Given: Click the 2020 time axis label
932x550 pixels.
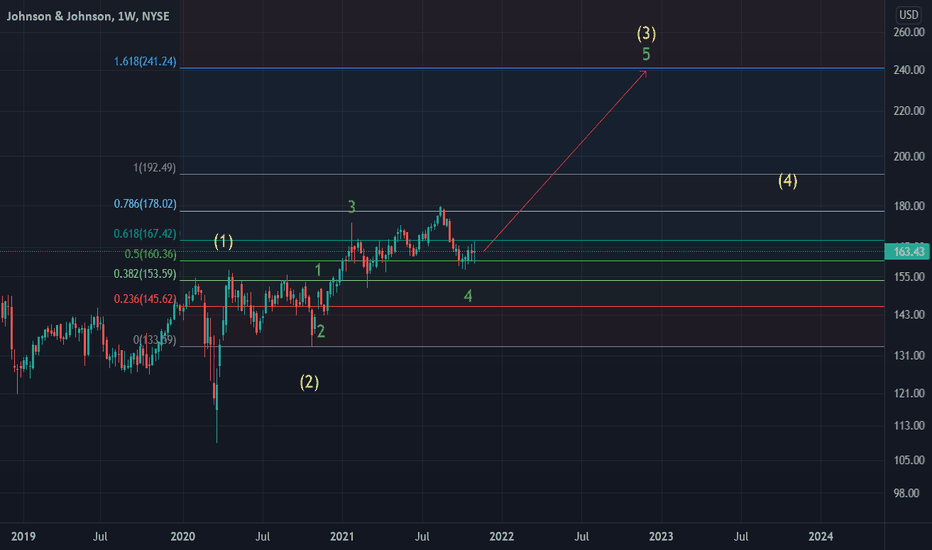Looking at the screenshot, I should click(182, 536).
